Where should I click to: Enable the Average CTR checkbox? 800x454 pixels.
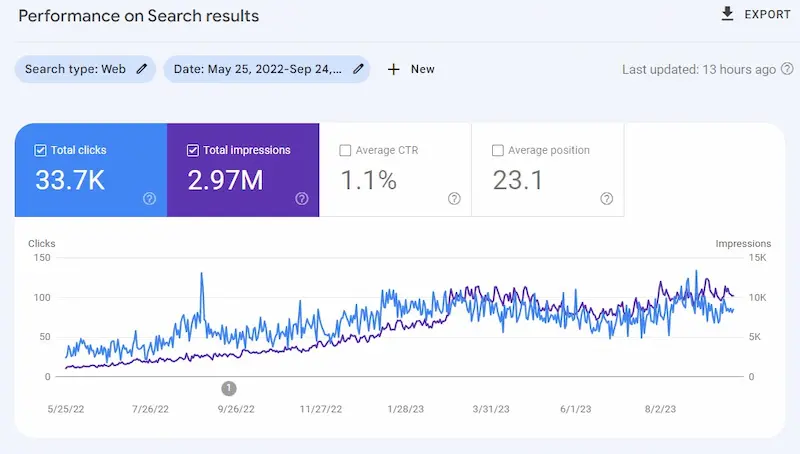click(x=345, y=151)
